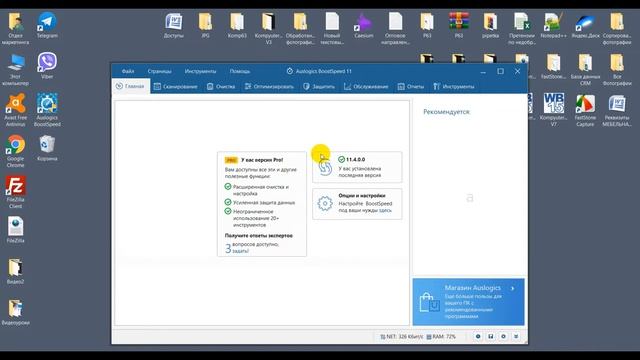The image size is (640, 360).
Task: Open Google Chrome desktop shortcut
Action: (x=16, y=151)
